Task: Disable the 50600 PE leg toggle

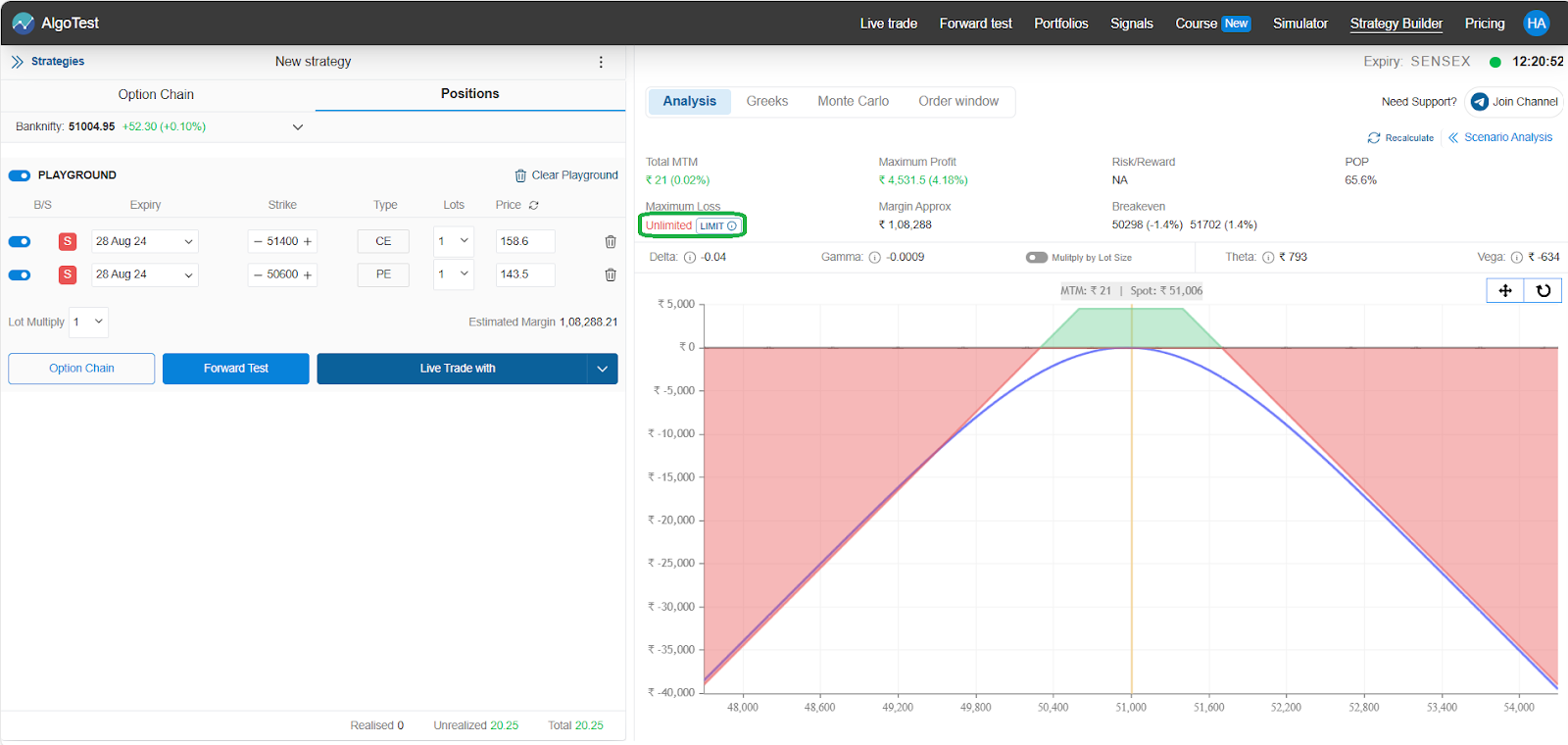Action: (x=20, y=274)
